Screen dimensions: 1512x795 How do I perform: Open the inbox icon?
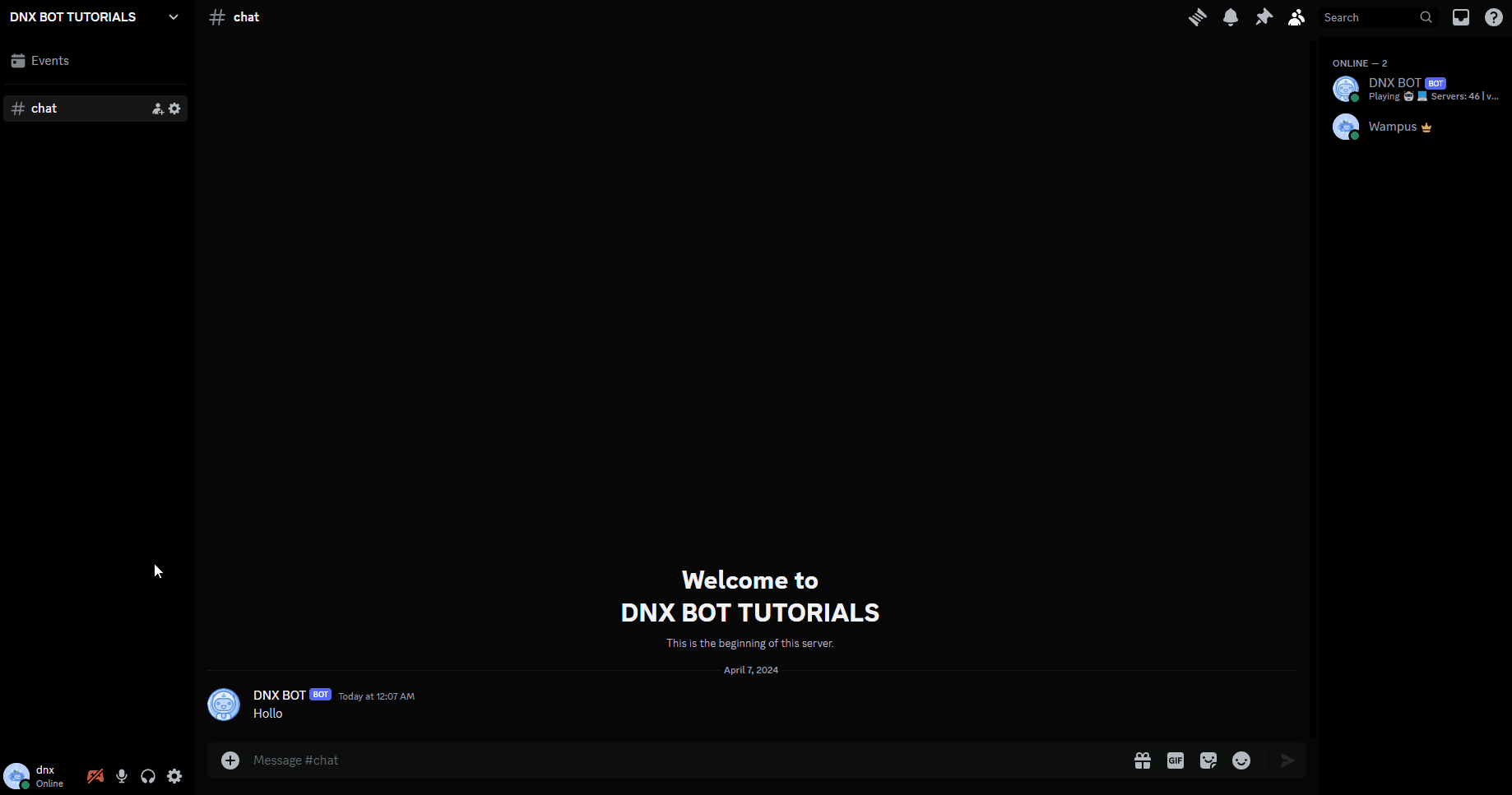(x=1460, y=17)
